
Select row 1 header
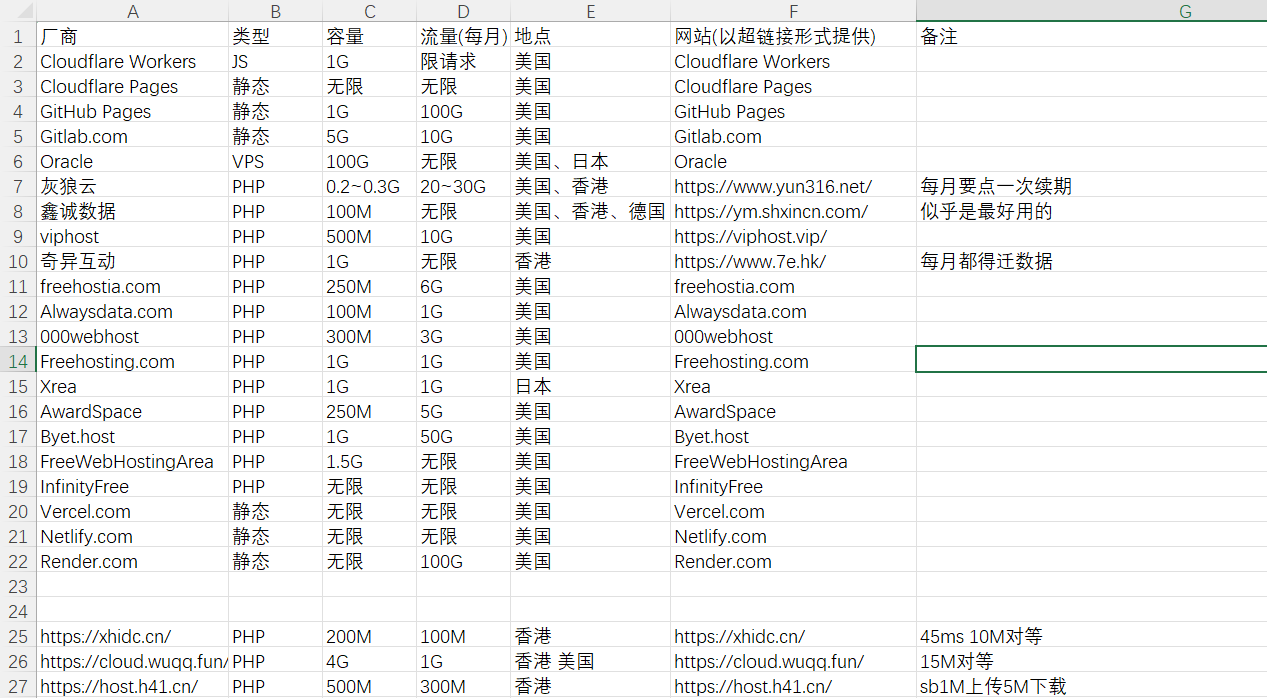click(x=18, y=36)
